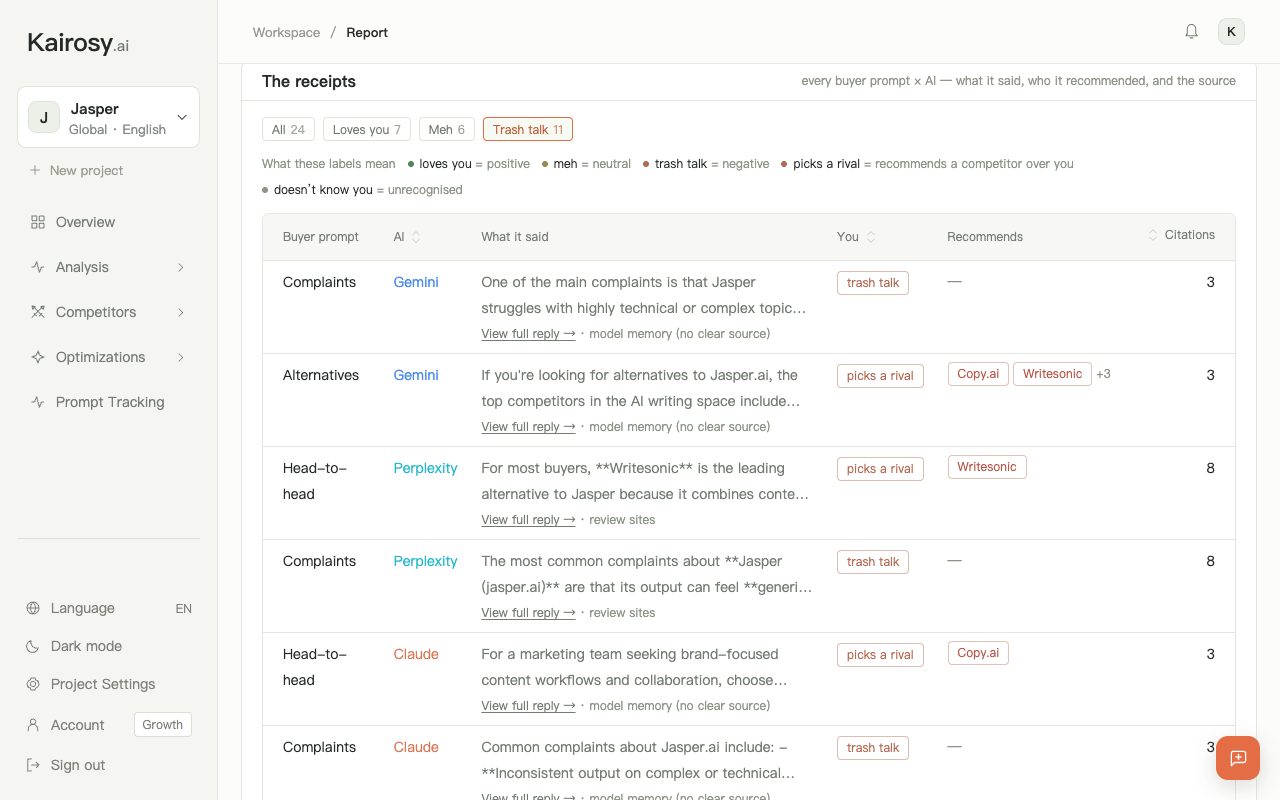Click the Language globe icon

(x=33, y=608)
